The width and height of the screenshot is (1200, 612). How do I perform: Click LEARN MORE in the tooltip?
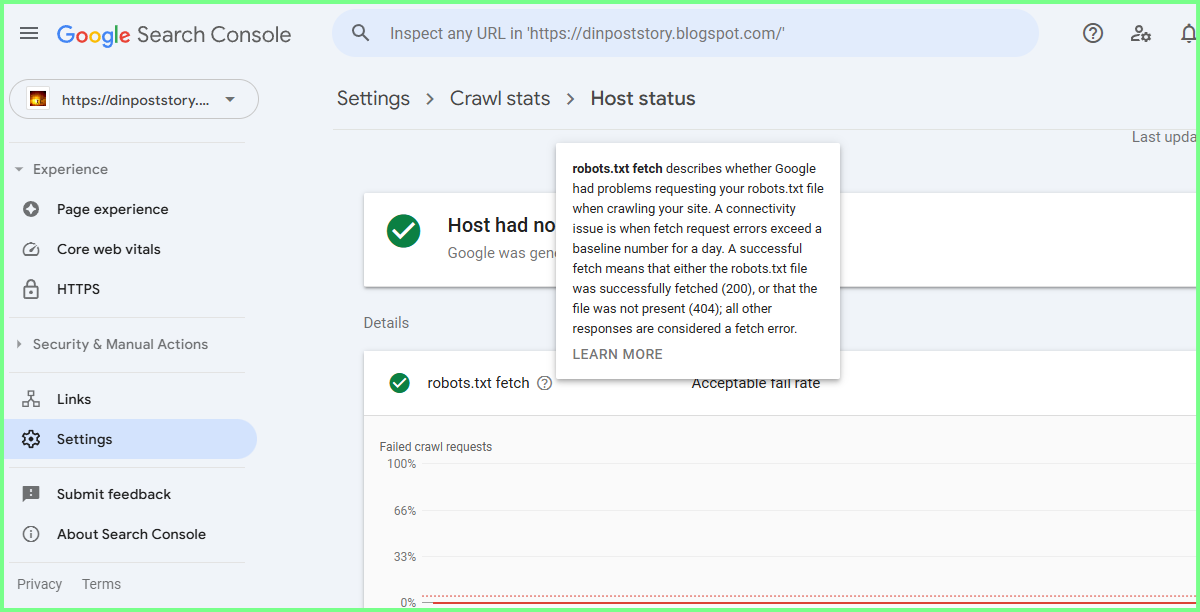pyautogui.click(x=617, y=354)
